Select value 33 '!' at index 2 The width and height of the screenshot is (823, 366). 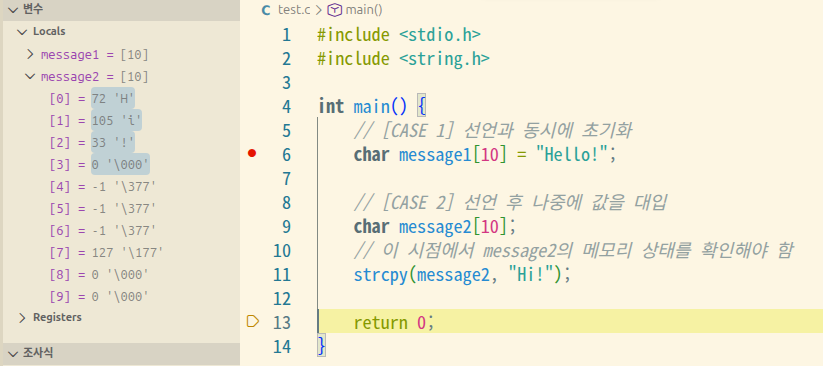tap(113, 143)
